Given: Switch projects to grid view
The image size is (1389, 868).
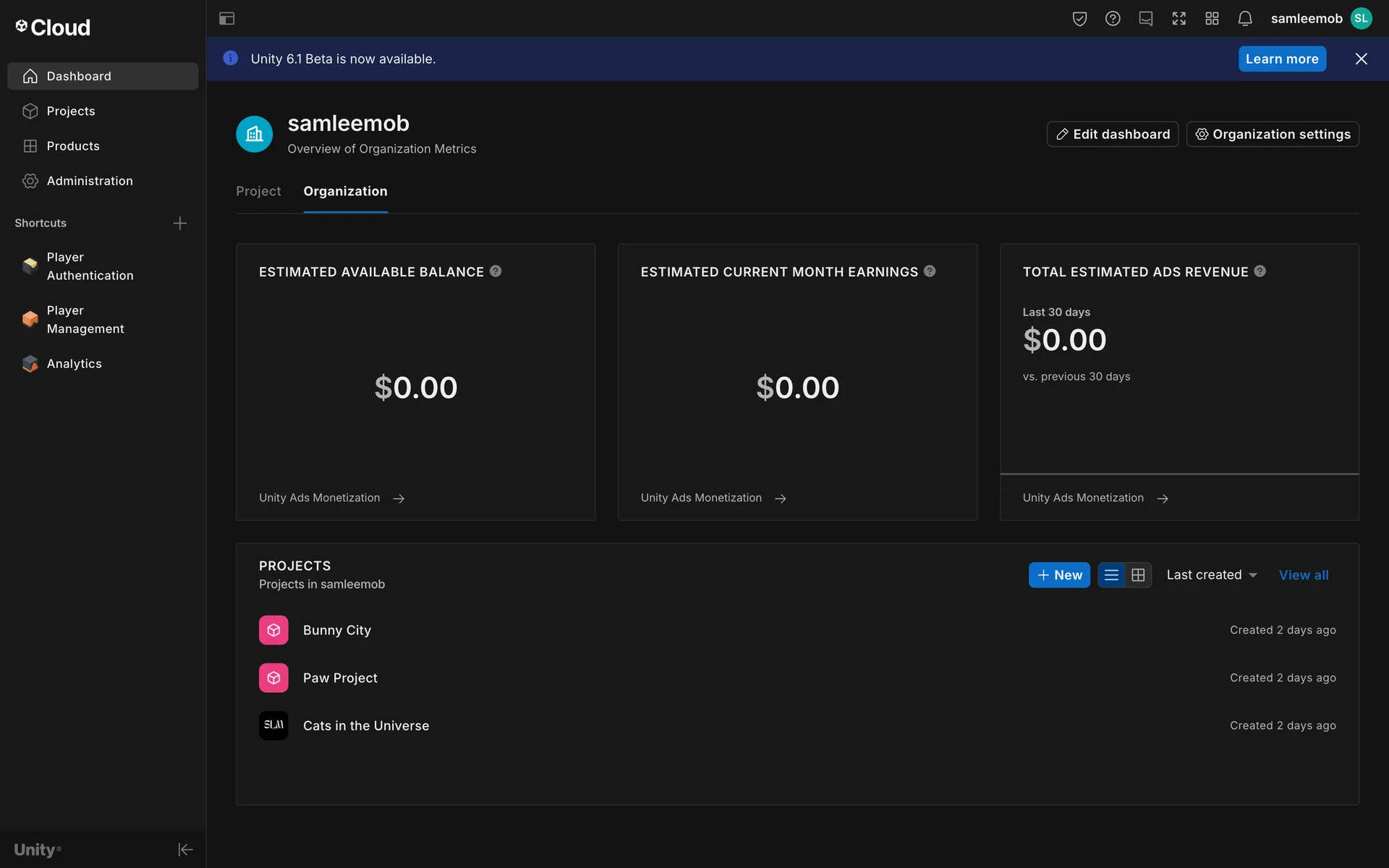Looking at the screenshot, I should (1138, 575).
